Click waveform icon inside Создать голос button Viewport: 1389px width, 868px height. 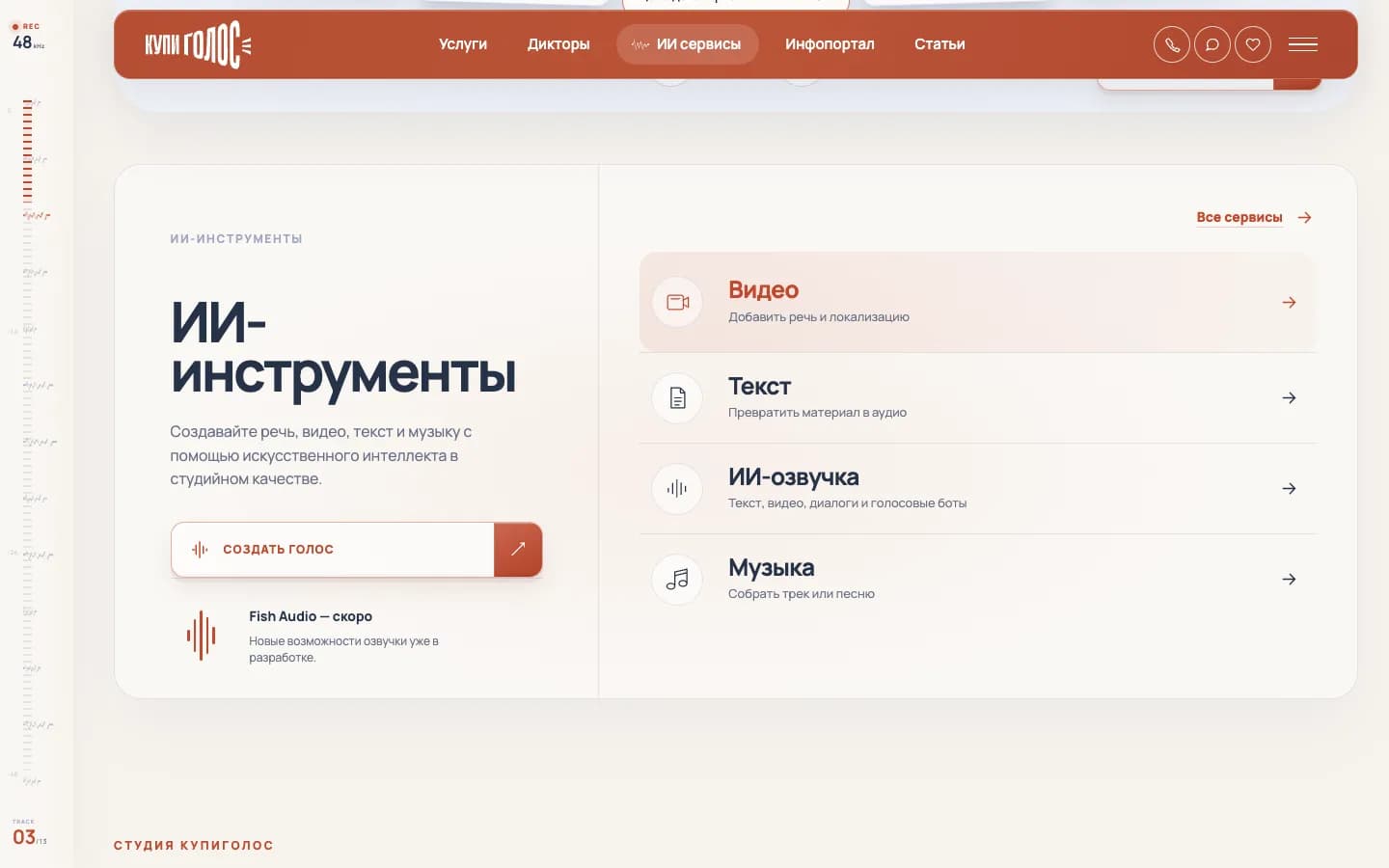tap(200, 549)
